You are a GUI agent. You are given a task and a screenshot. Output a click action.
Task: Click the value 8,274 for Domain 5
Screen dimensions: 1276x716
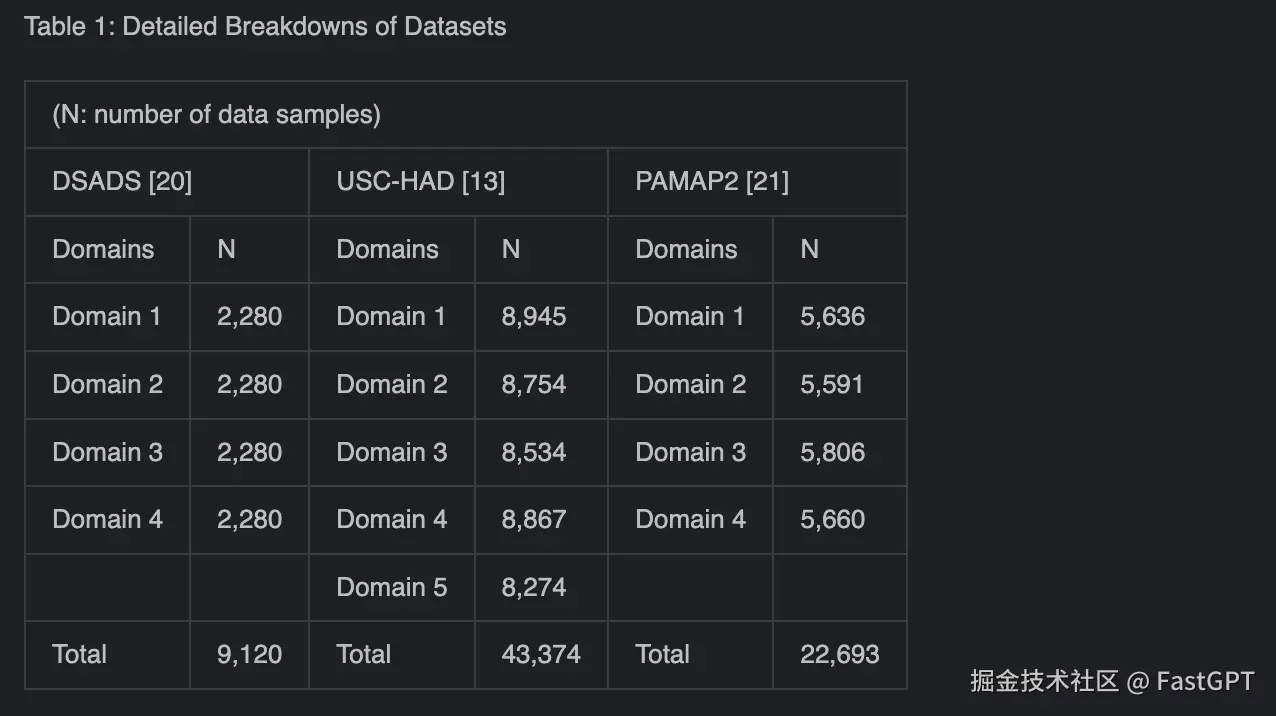(534, 587)
